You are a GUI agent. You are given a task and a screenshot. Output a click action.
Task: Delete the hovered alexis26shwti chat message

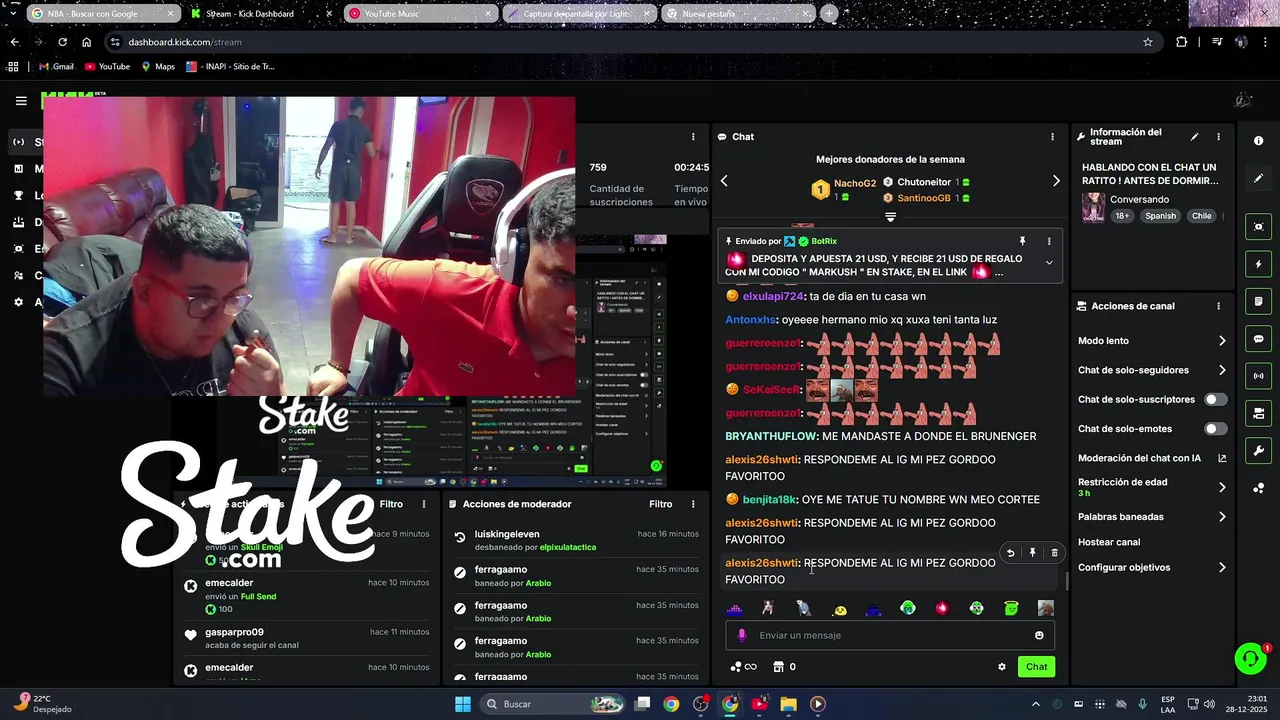click(1054, 553)
